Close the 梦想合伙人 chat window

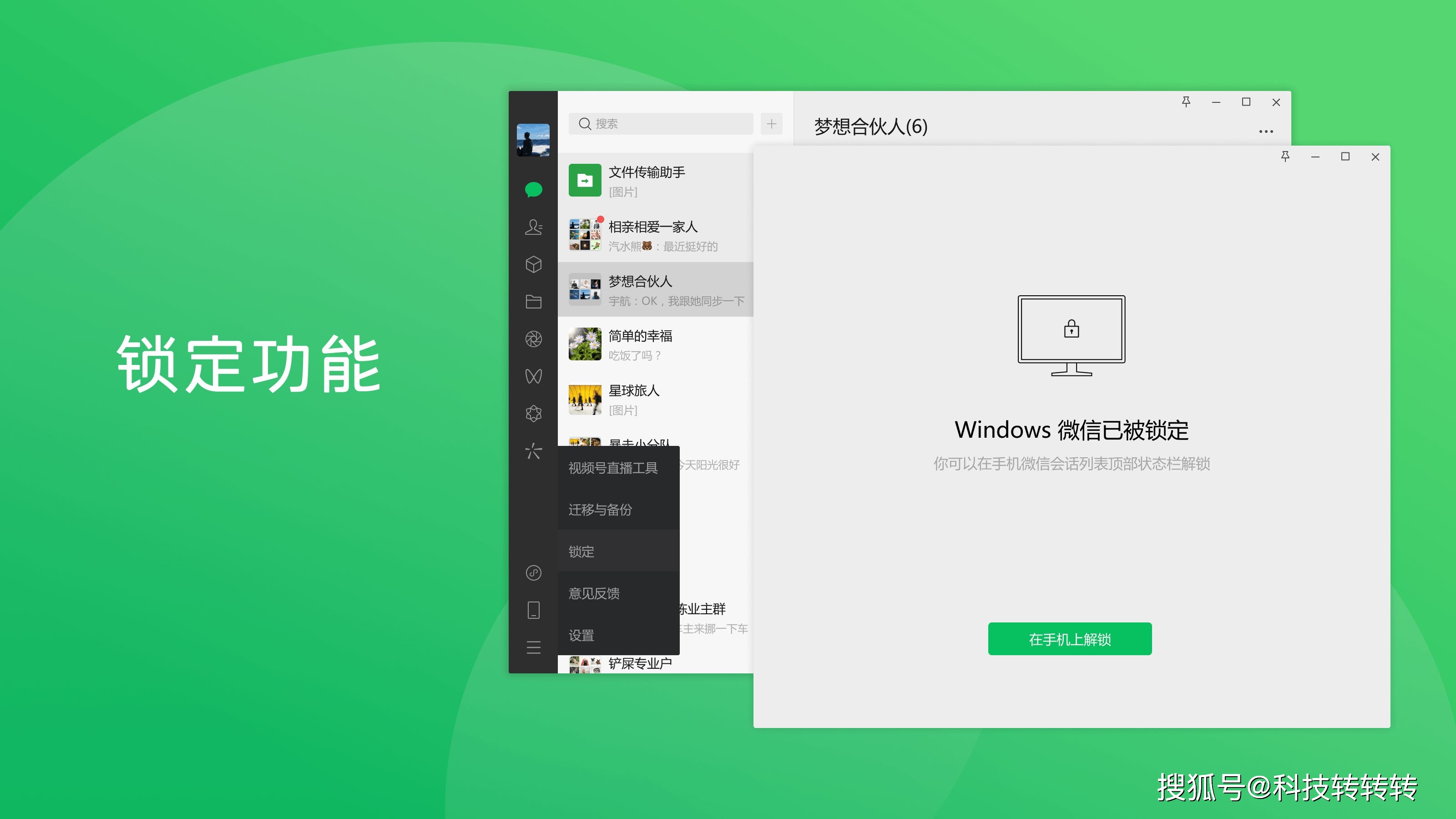click(x=1276, y=102)
